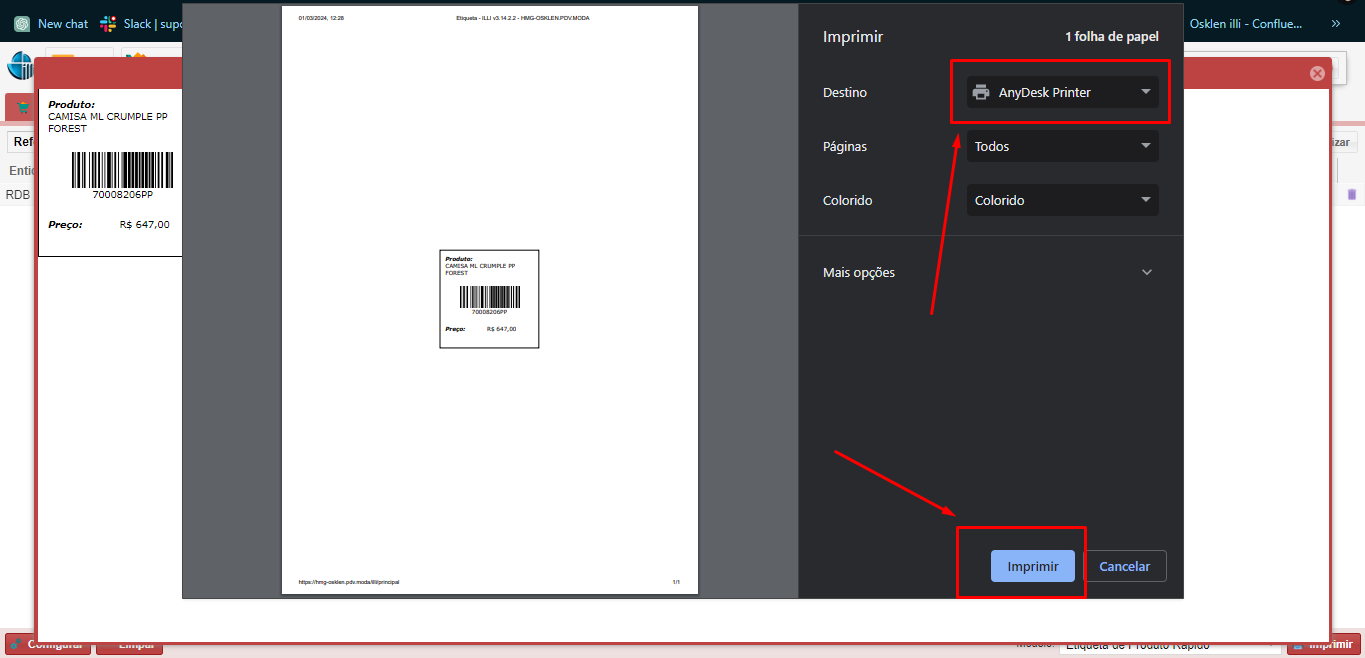Cancel the print dialog
Viewport: 1365px width, 658px height.
coord(1124,566)
